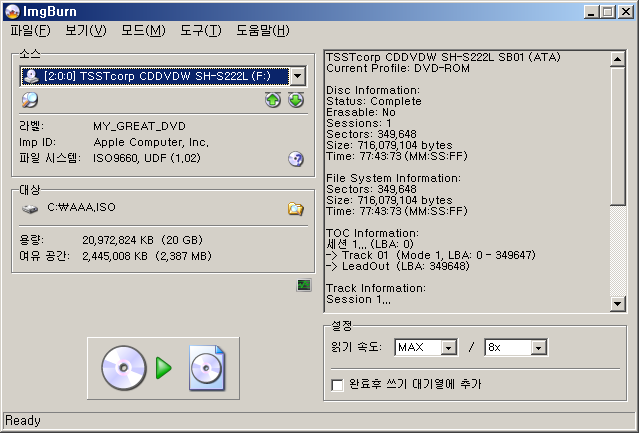Click the browse destination folder icon
The width and height of the screenshot is (639, 433).
tap(295, 209)
